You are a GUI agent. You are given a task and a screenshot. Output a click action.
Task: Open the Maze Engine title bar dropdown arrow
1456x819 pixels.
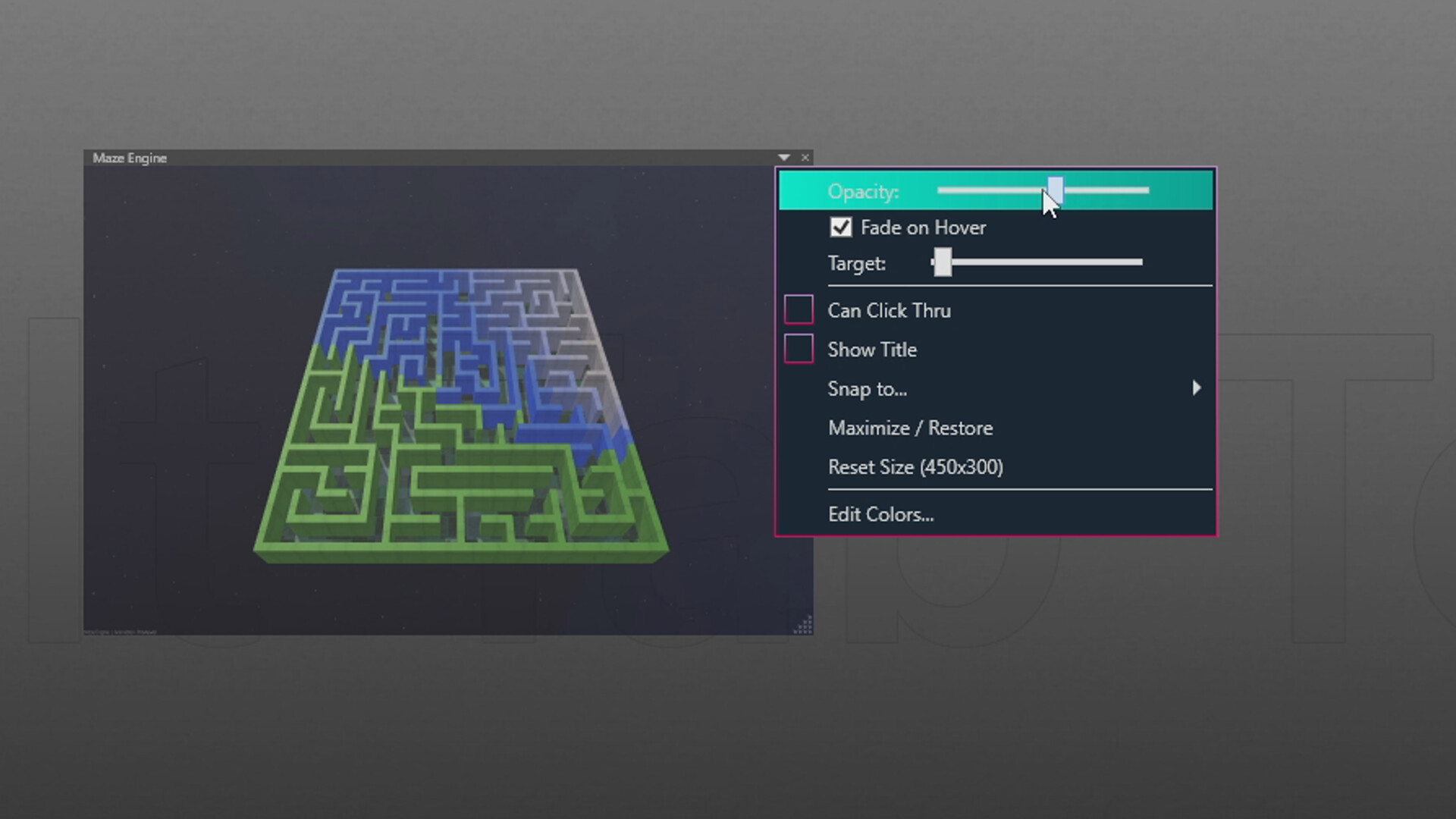(x=784, y=158)
